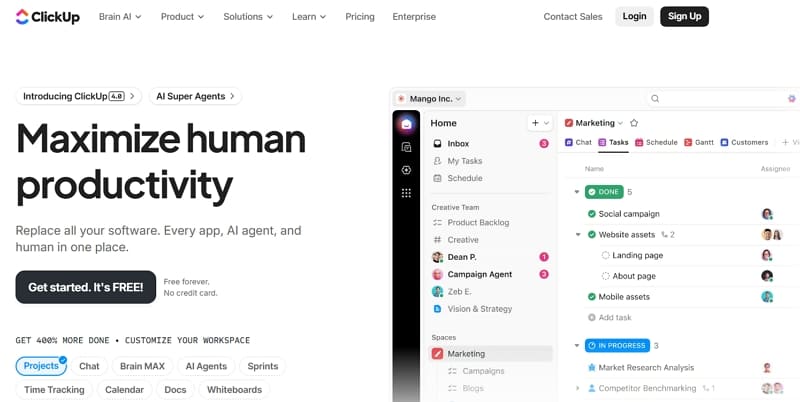
Task: Click the search magnifier icon
Action: 655,98
